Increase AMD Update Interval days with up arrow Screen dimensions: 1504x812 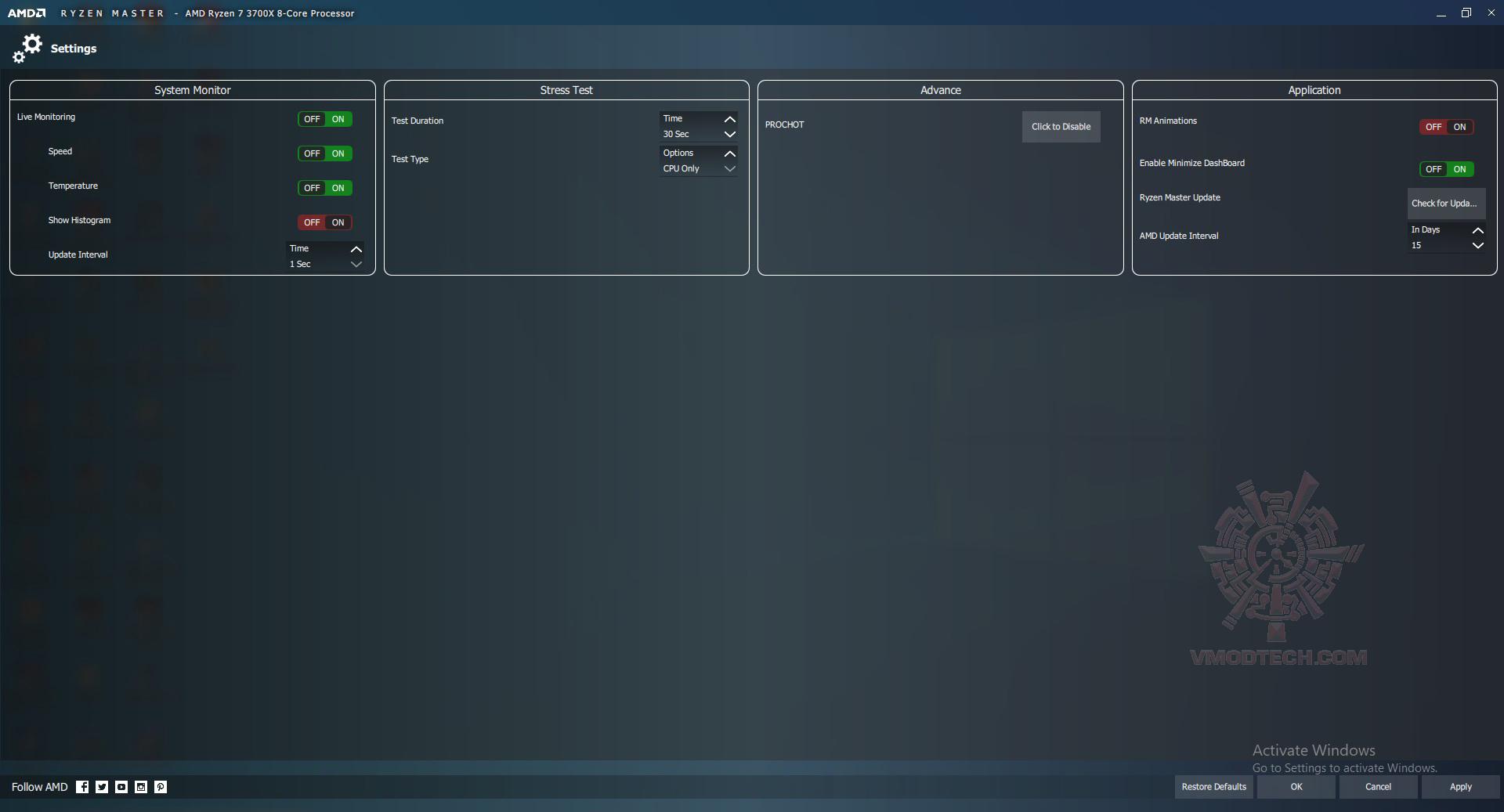(x=1478, y=230)
